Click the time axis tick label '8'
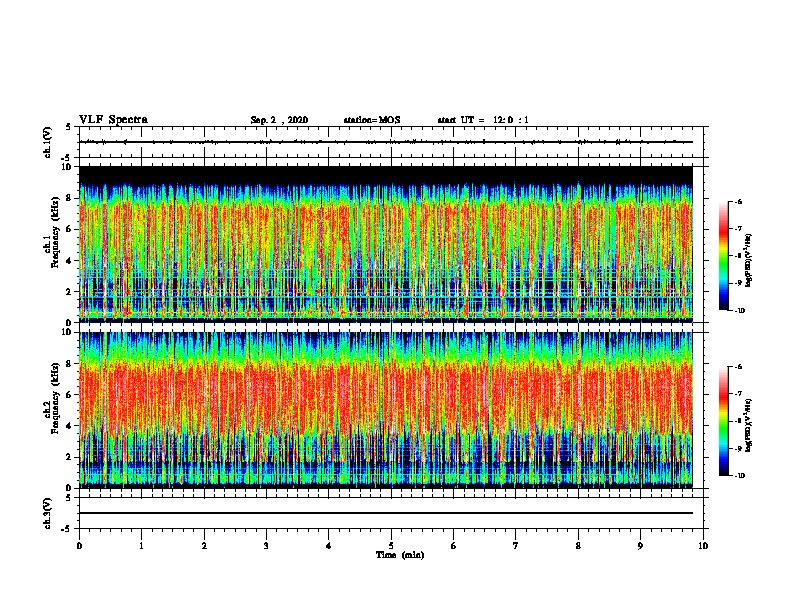 pyautogui.click(x=578, y=546)
